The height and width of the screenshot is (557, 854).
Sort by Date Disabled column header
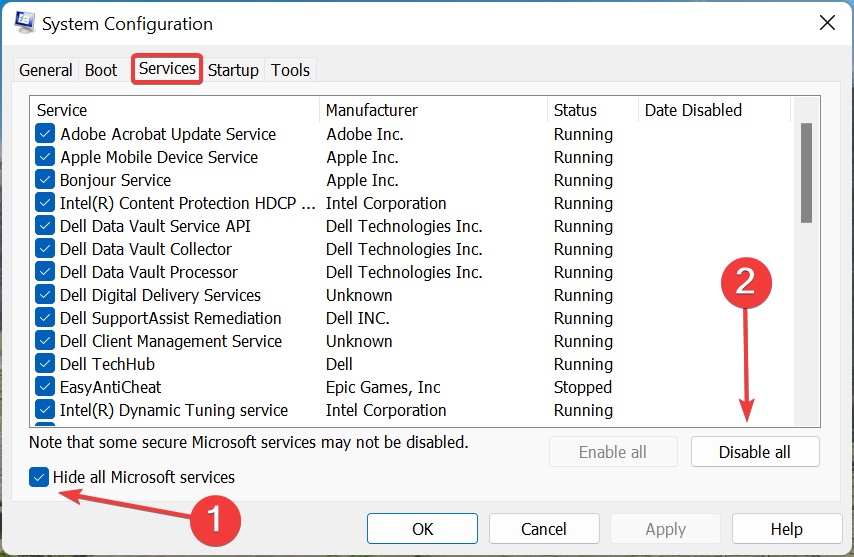(x=715, y=110)
